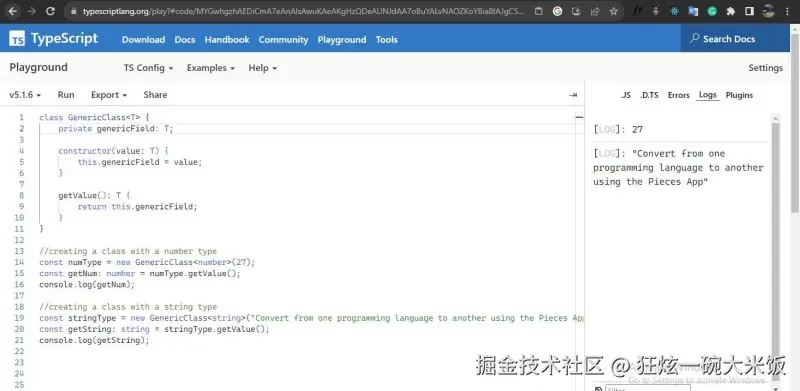The width and height of the screenshot is (800, 391).
Task: Open the Export dropdown menu
Action: click(109, 95)
